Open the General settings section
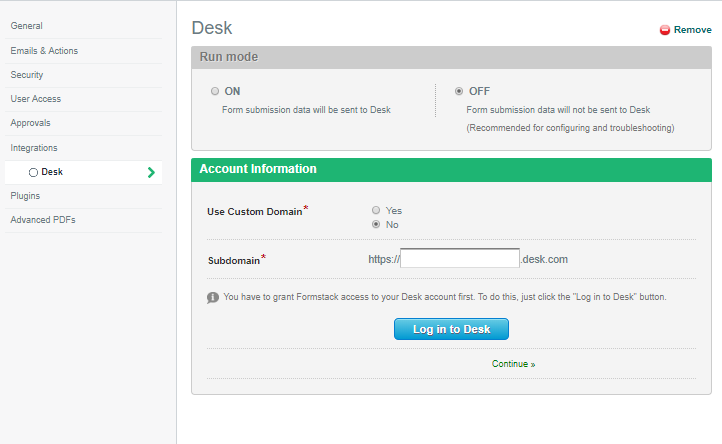The image size is (722, 444). [x=27, y=26]
